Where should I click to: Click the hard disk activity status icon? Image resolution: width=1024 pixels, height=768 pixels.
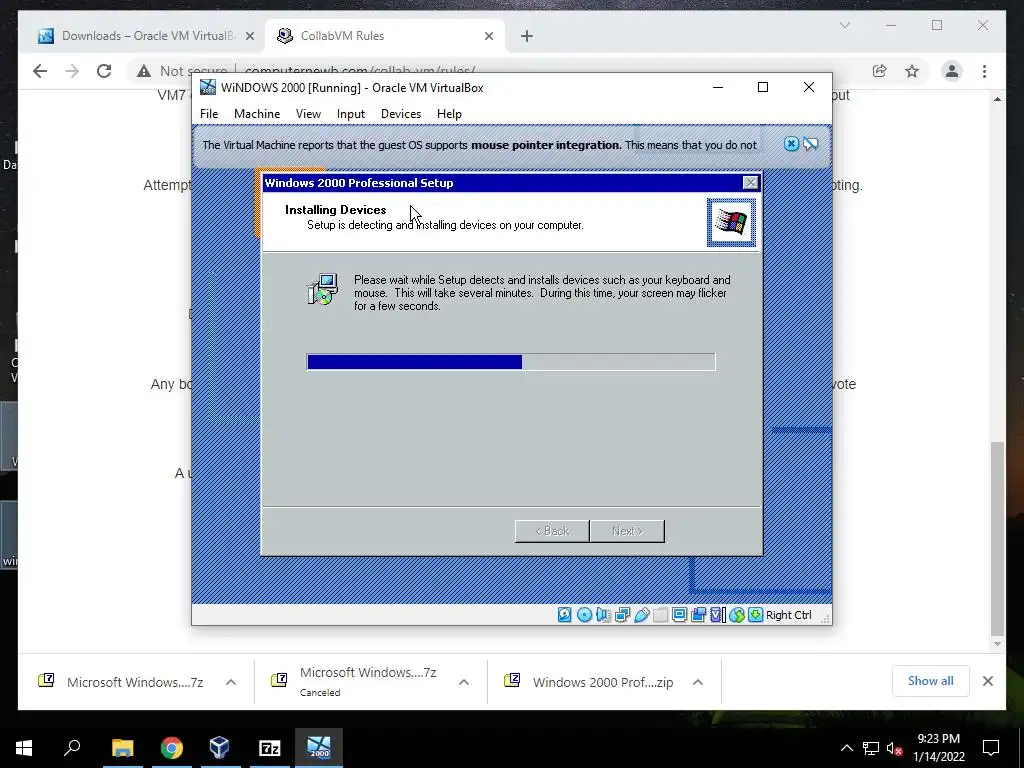pyautogui.click(x=565, y=615)
